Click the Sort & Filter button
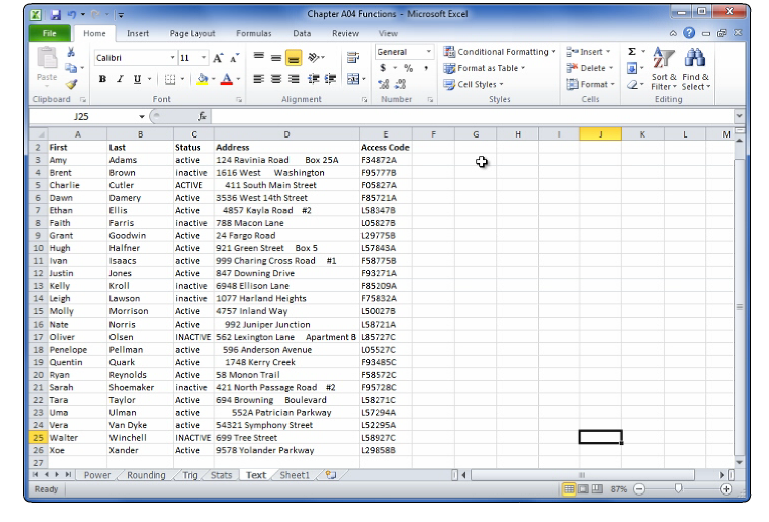769x522 pixels. [664, 68]
